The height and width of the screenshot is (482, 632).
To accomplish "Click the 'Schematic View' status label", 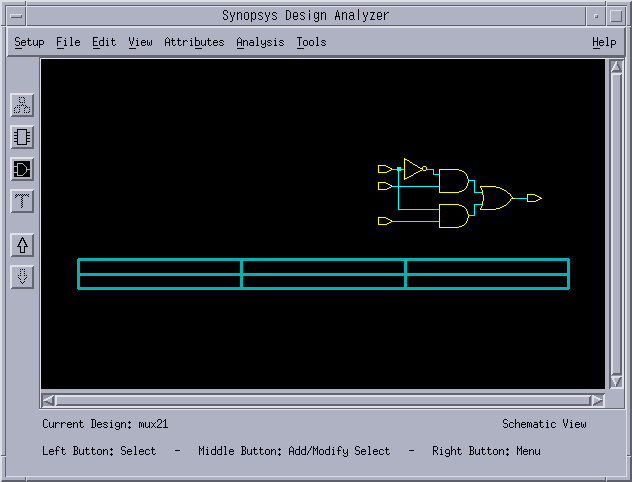I will point(544,424).
